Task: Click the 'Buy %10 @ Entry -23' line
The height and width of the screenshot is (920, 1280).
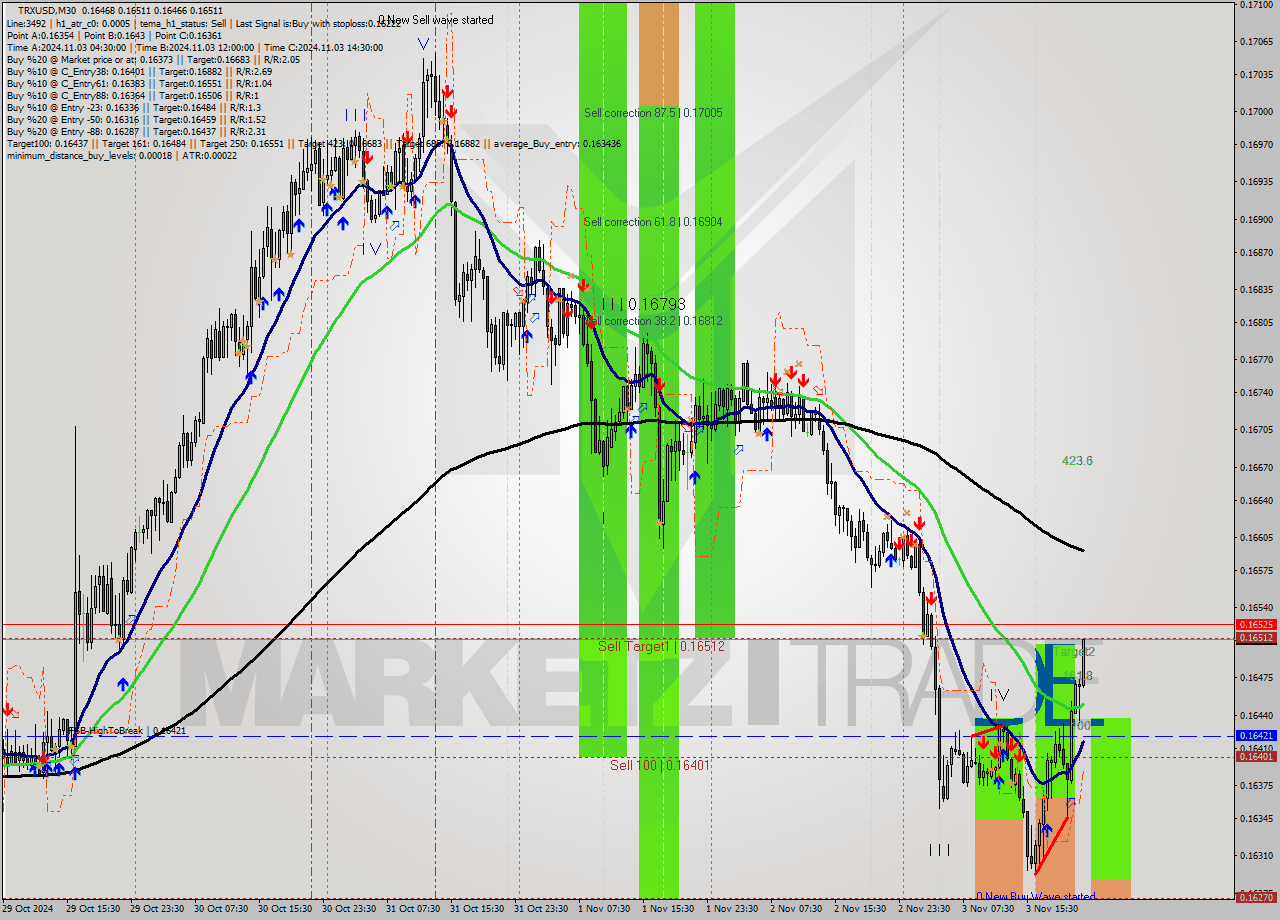Action: point(134,107)
